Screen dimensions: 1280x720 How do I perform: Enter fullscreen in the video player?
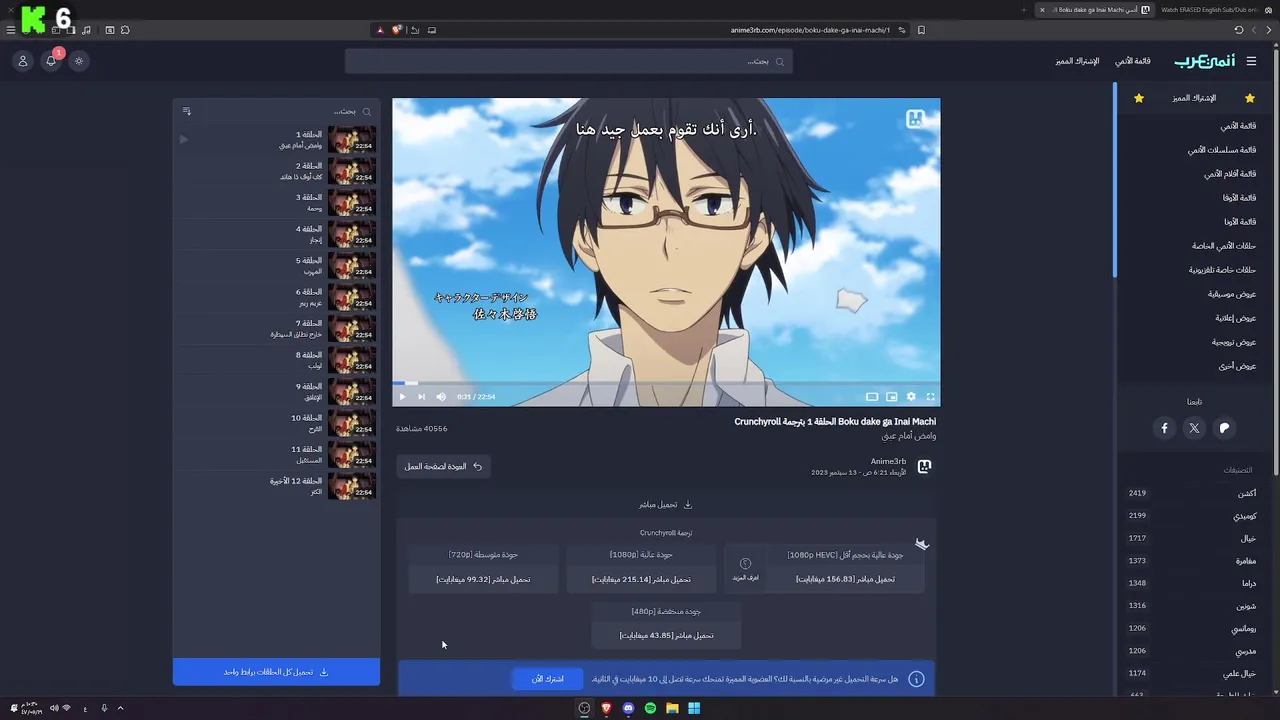tap(930, 397)
